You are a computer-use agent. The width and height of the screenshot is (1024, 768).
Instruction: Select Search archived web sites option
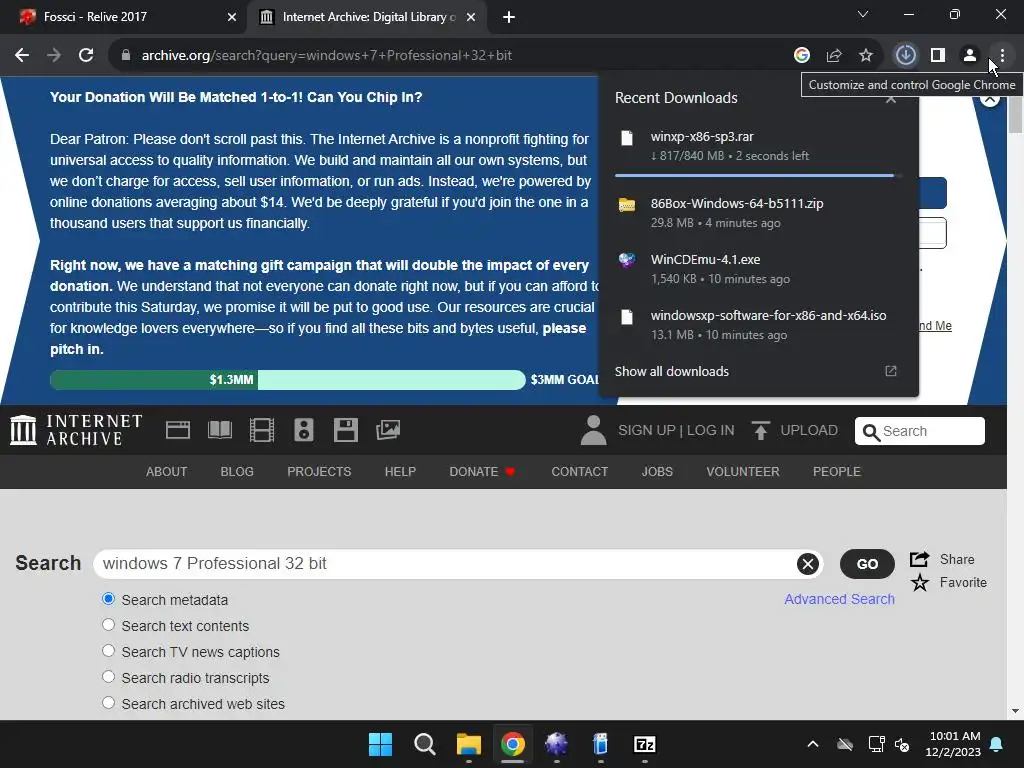click(x=108, y=703)
